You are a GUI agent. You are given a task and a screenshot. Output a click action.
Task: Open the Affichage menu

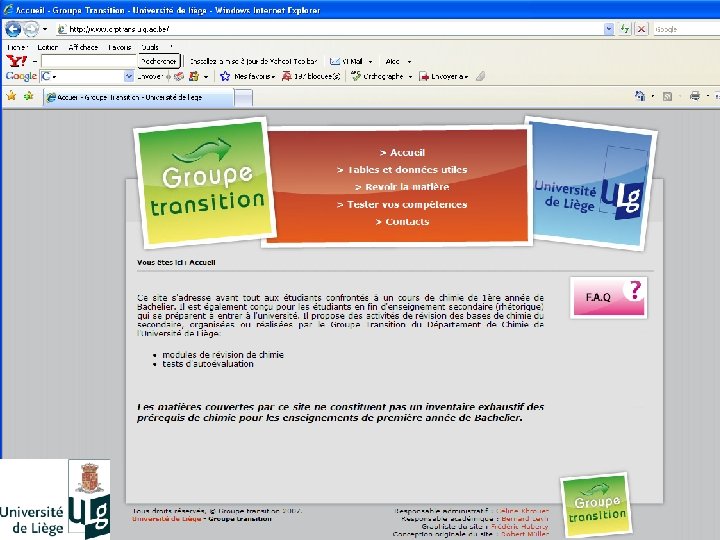pyautogui.click(x=83, y=47)
